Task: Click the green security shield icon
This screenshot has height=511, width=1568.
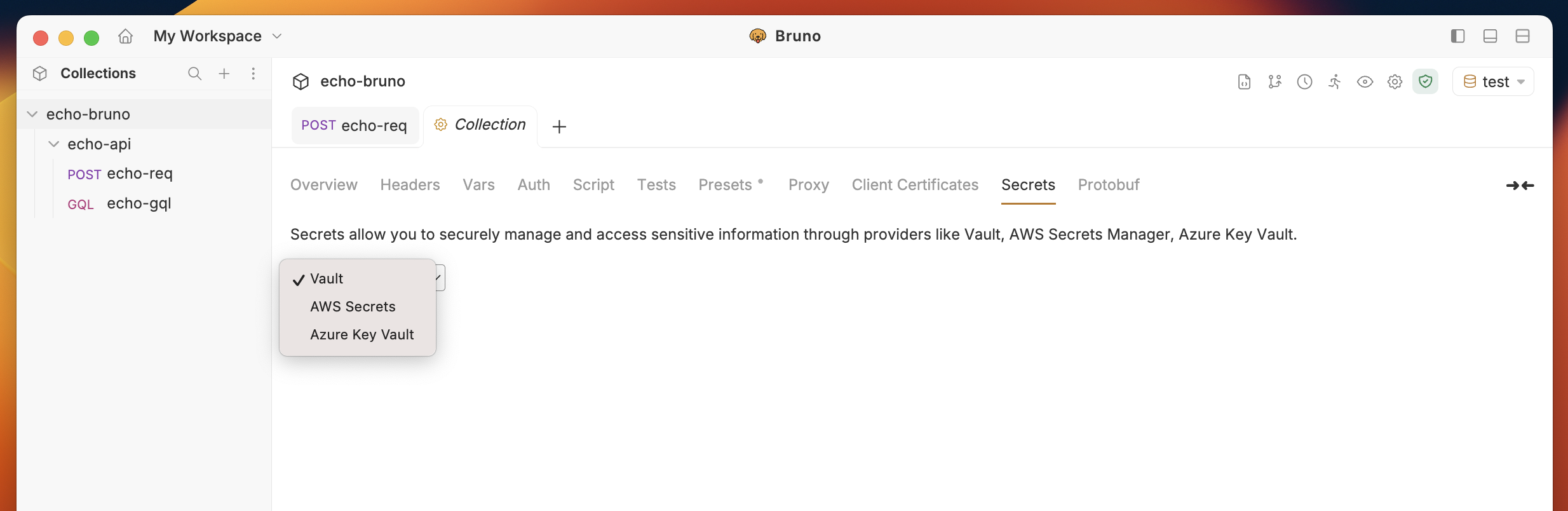Action: [1425, 81]
